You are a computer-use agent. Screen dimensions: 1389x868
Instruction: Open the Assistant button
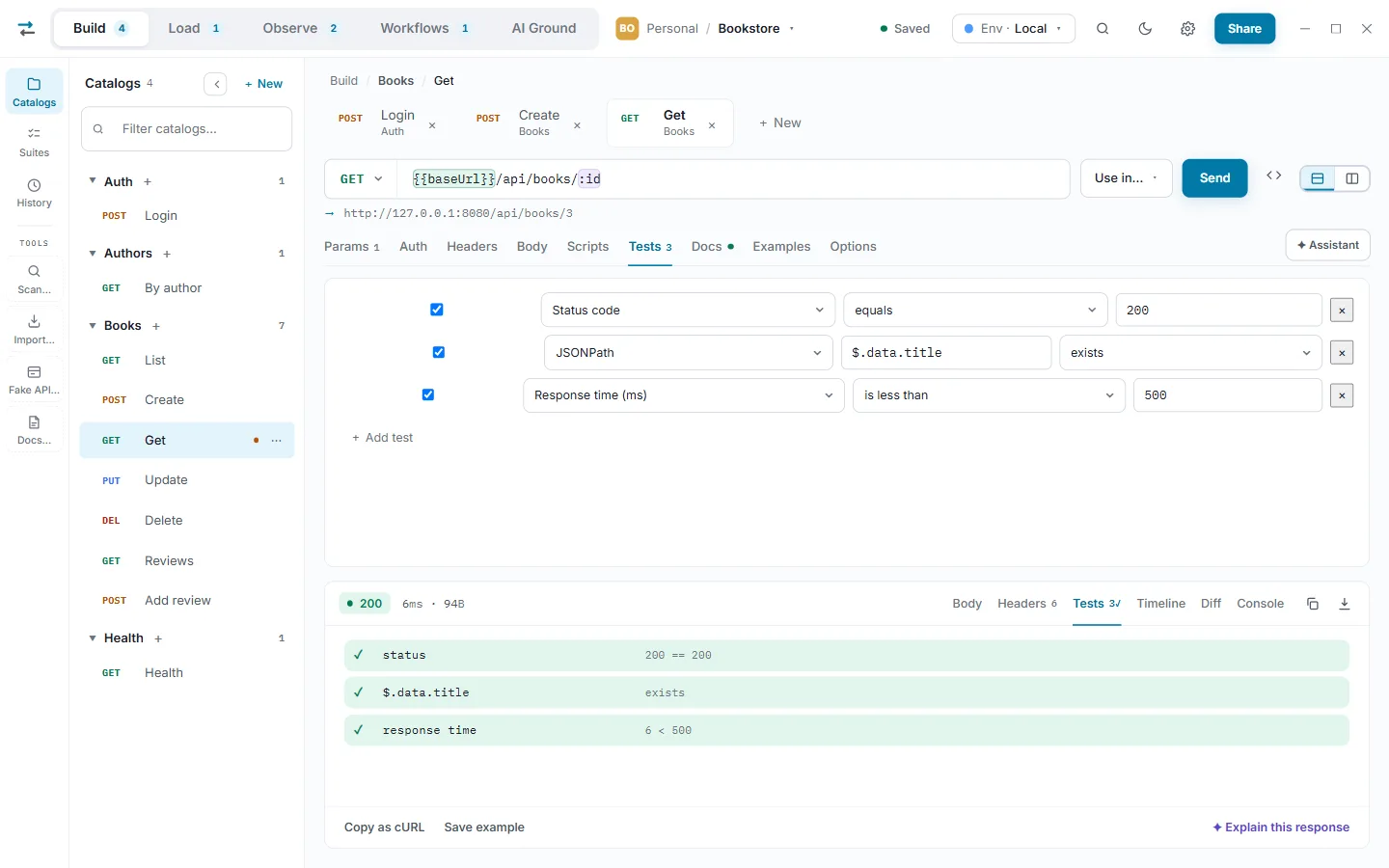1328,245
